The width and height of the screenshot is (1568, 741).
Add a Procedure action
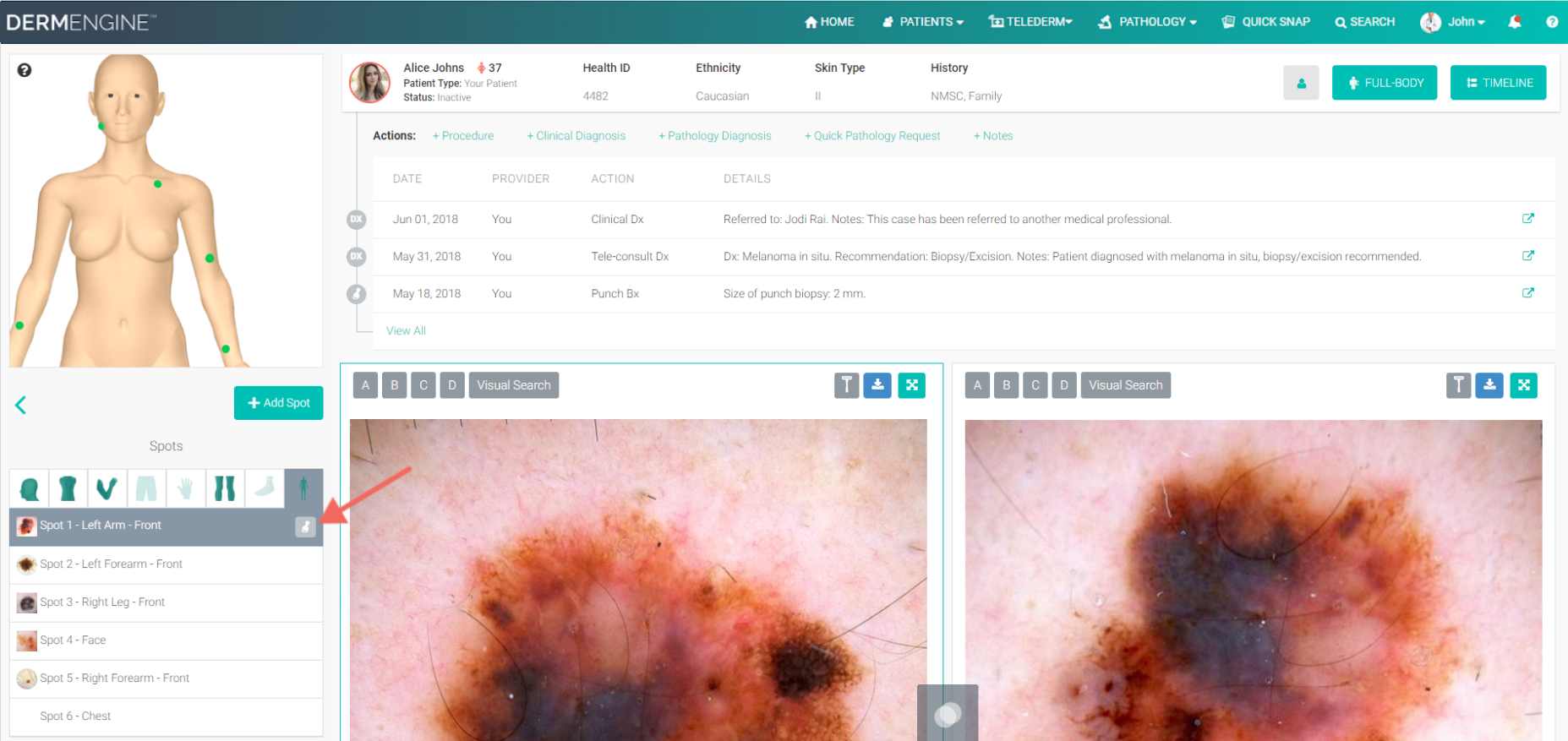(463, 136)
